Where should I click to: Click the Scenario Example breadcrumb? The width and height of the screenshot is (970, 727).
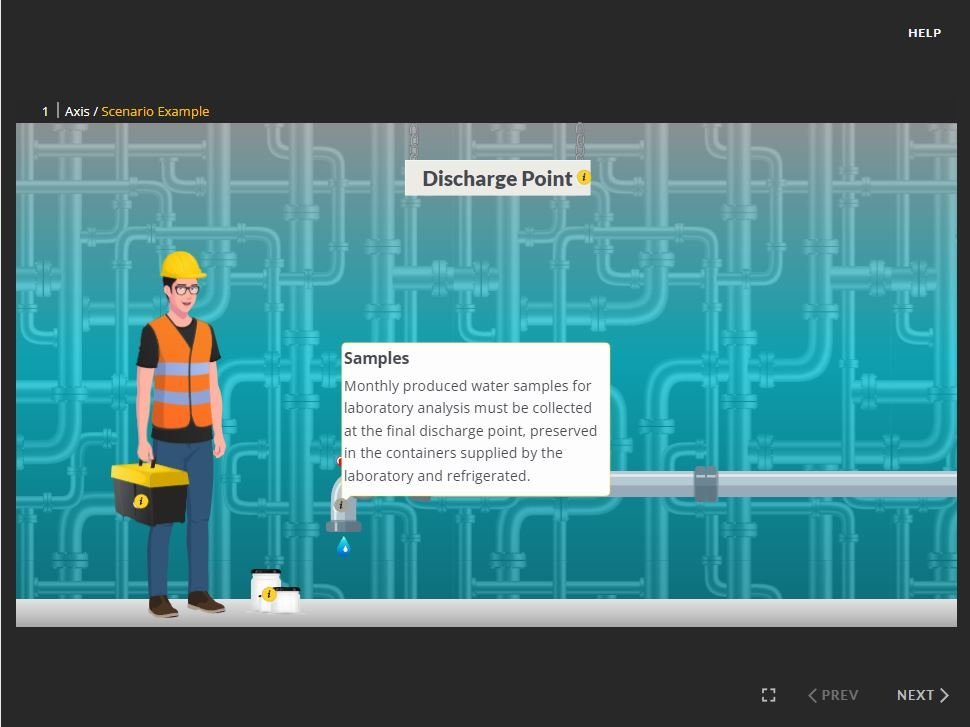click(x=155, y=111)
